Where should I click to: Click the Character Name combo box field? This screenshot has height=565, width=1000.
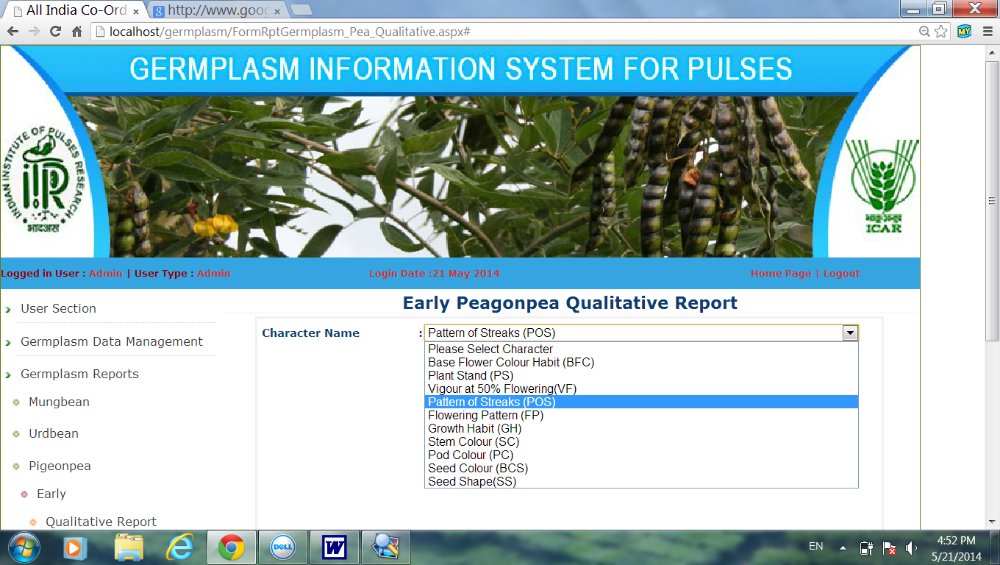coord(642,333)
